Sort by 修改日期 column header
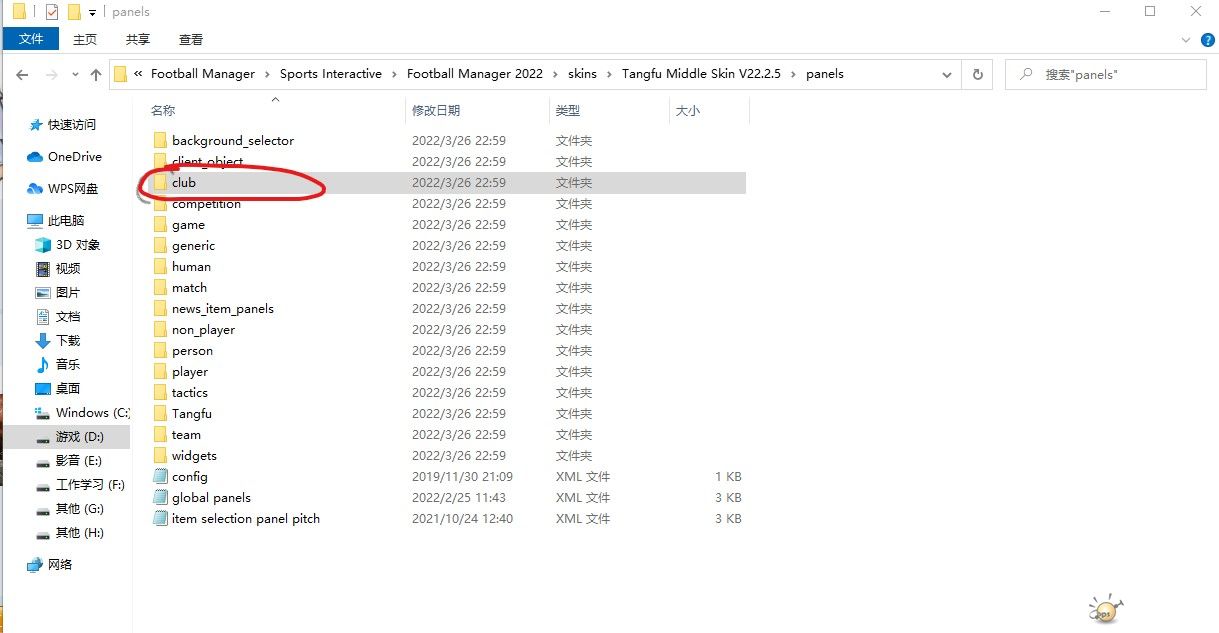Viewport: 1219px width, 633px height. click(x=436, y=111)
